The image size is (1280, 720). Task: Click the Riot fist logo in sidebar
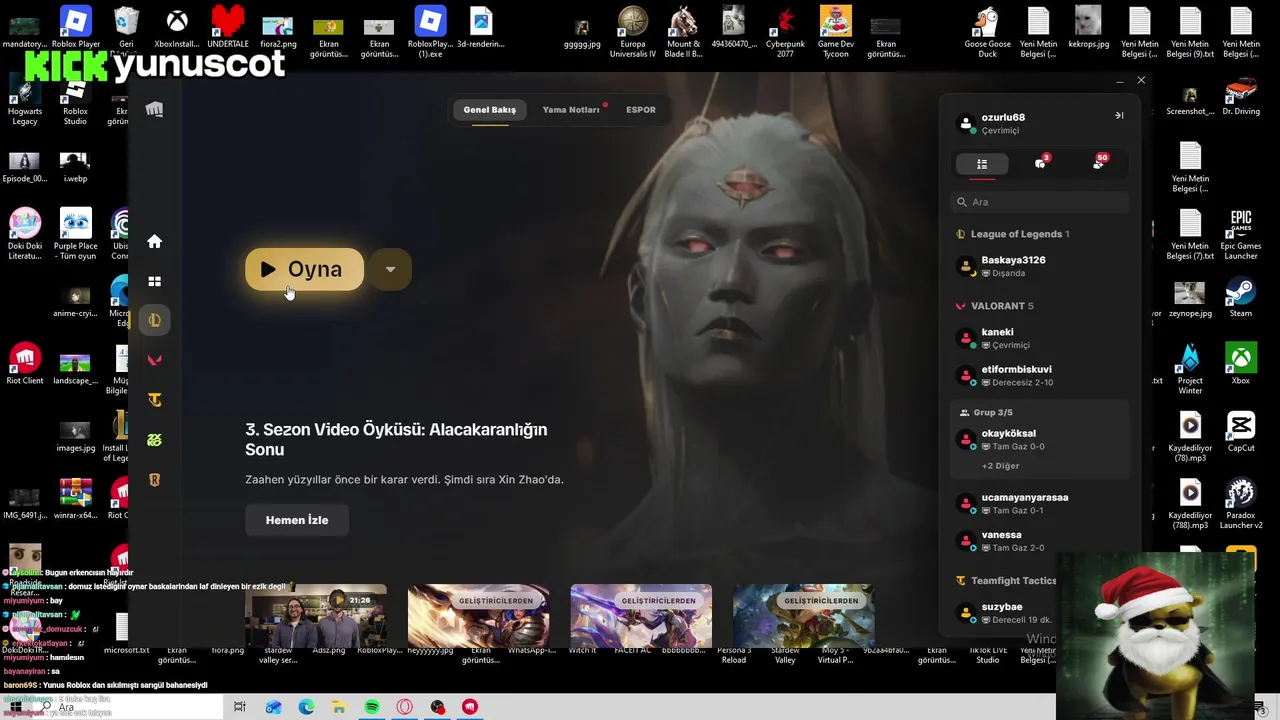click(x=154, y=110)
